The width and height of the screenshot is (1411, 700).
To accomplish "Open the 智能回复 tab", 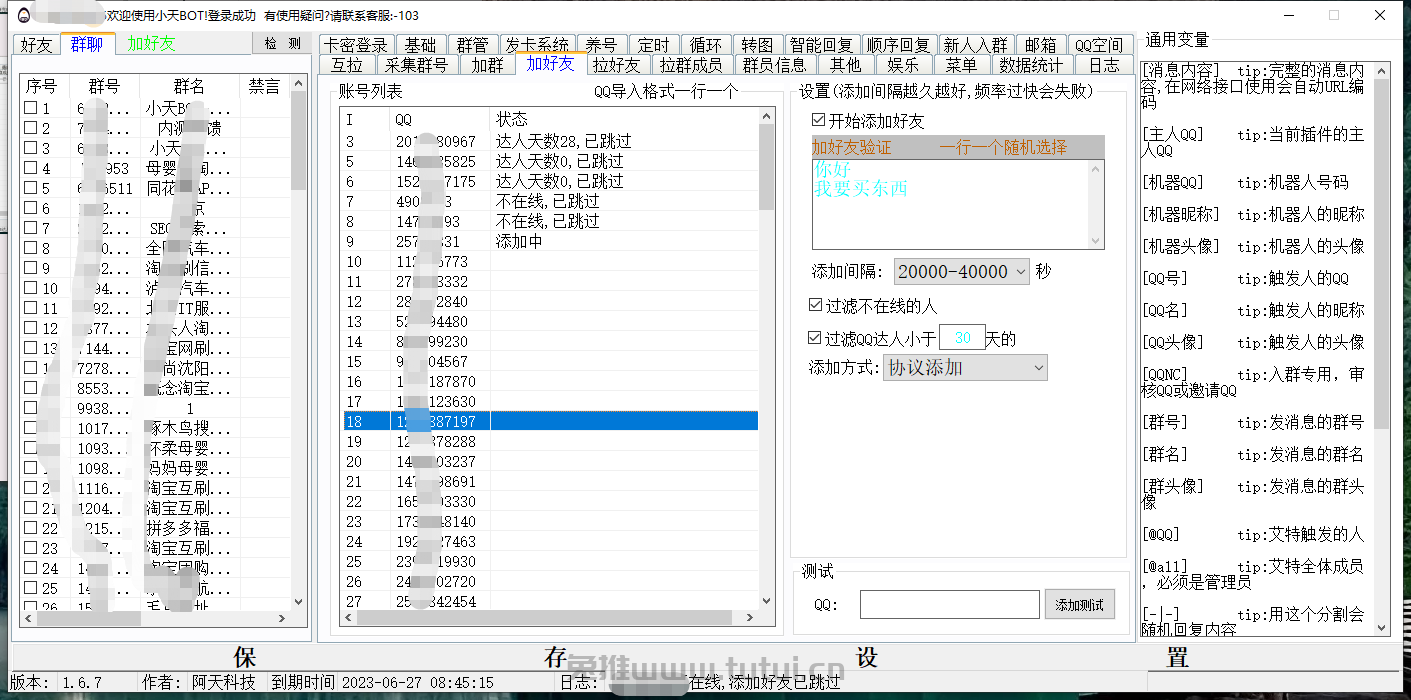I will [x=821, y=45].
